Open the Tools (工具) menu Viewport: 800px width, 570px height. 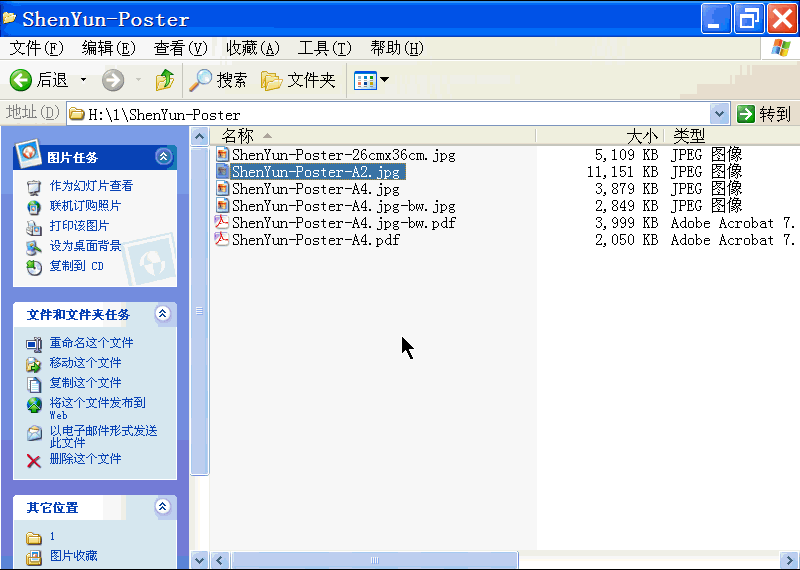point(324,48)
